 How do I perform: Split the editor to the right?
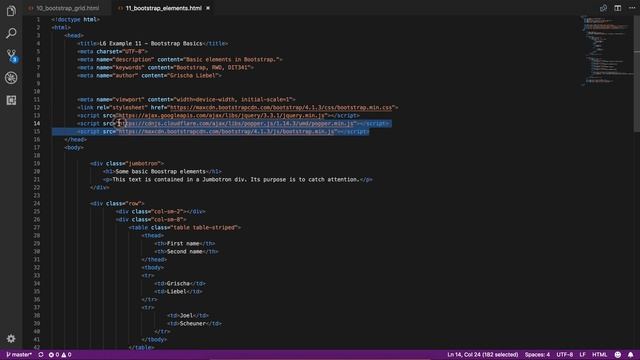coord(618,8)
